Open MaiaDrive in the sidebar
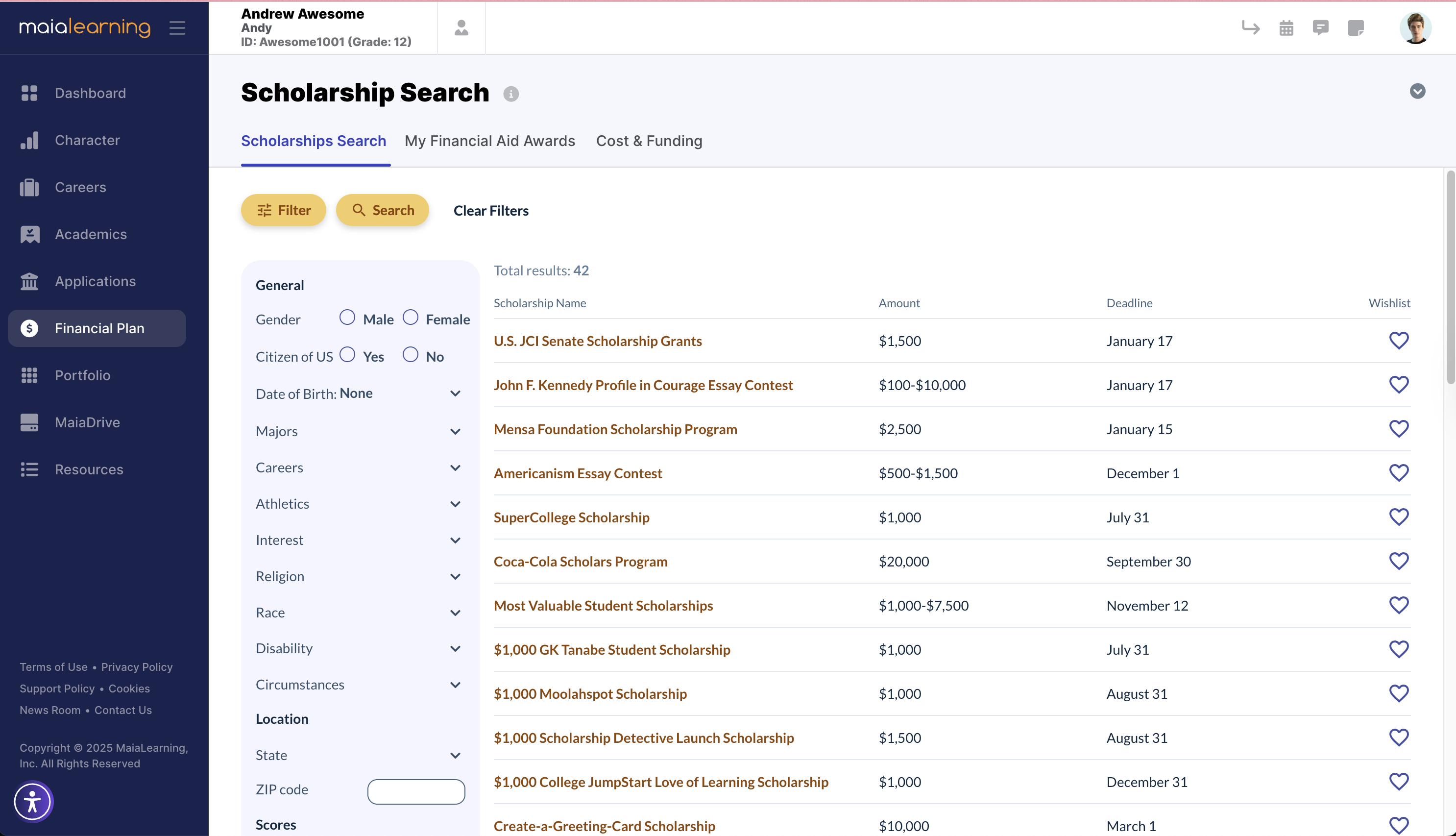Screen dimensions: 1456x836 97,422
